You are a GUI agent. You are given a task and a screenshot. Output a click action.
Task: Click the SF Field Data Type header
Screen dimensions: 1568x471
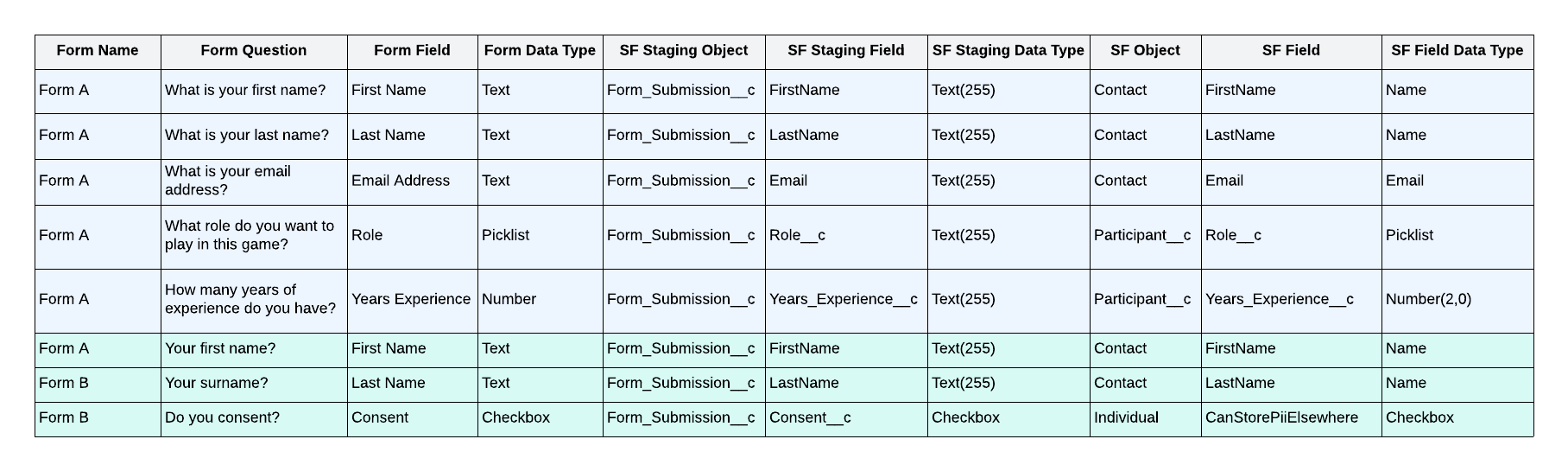point(1457,51)
